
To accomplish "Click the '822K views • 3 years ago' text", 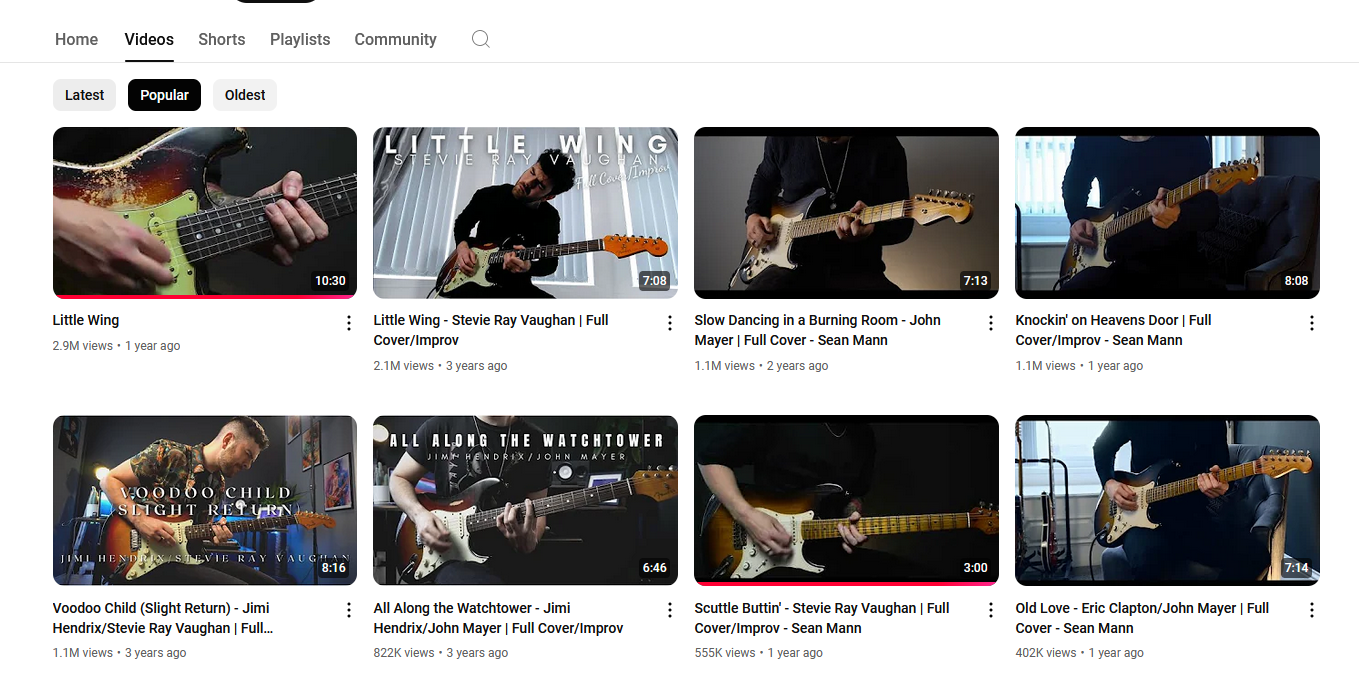I will 441,653.
